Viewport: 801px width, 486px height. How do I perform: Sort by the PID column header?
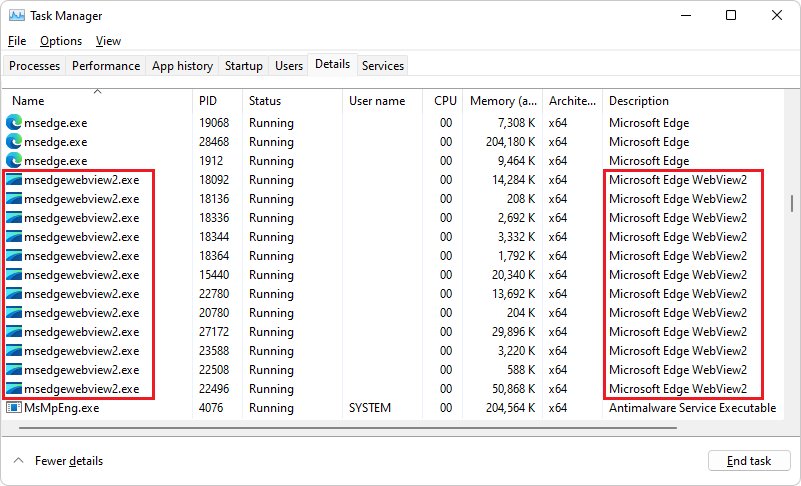pos(217,101)
